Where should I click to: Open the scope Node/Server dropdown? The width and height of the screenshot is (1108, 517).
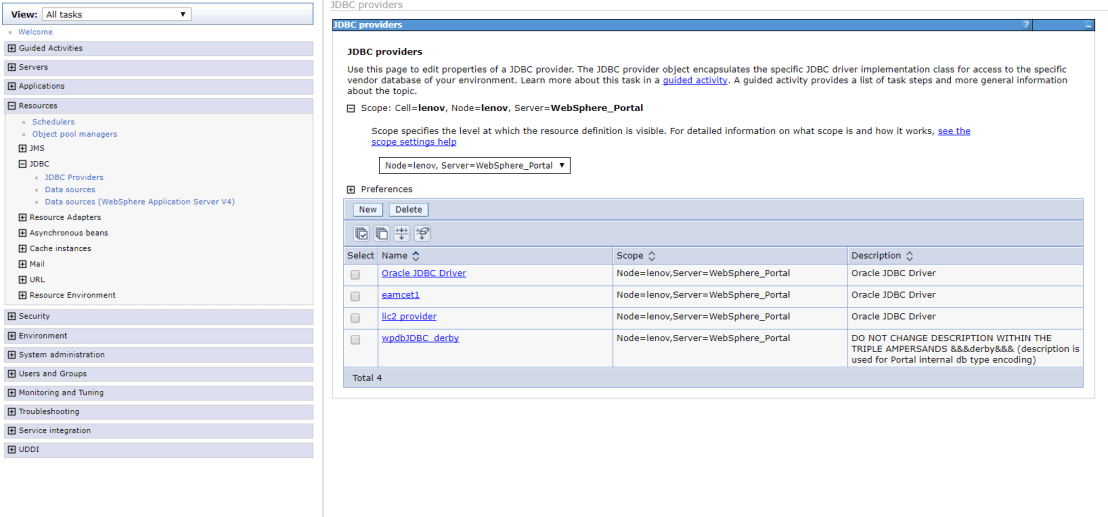click(474, 166)
